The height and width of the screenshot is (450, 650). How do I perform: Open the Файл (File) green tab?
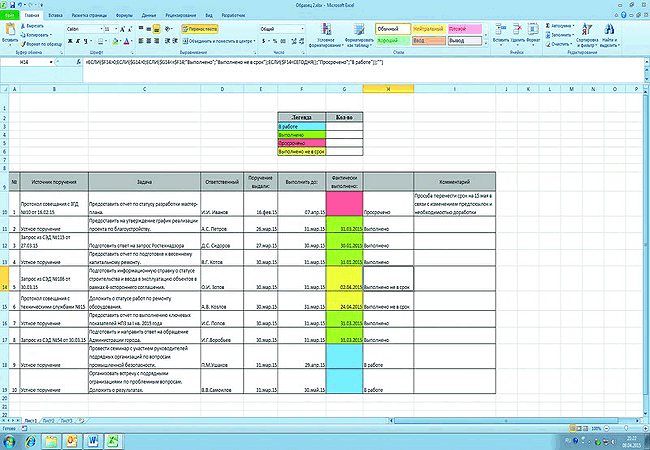(10, 15)
